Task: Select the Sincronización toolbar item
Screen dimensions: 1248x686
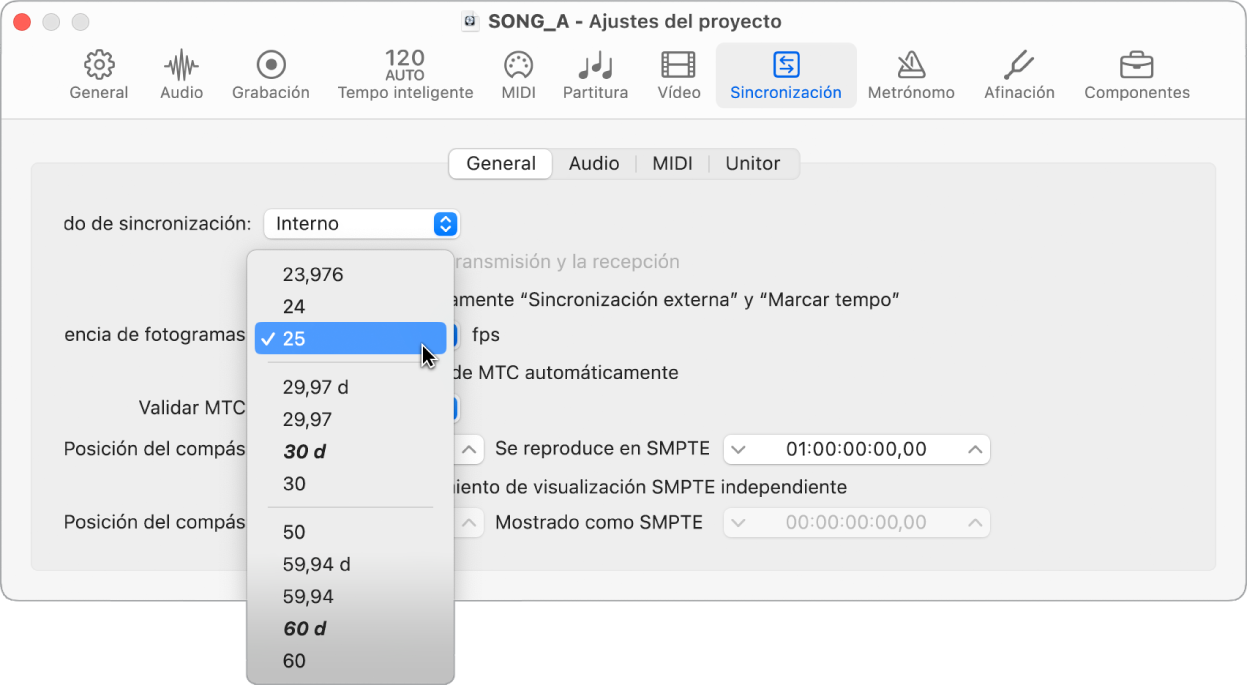Action: tap(786, 72)
